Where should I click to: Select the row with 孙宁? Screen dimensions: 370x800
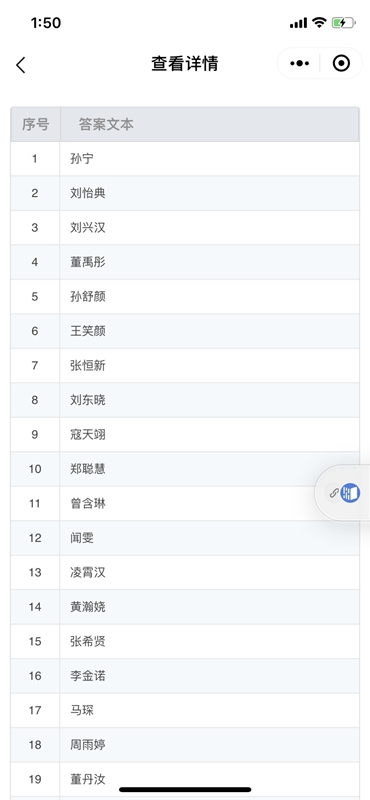pos(185,159)
